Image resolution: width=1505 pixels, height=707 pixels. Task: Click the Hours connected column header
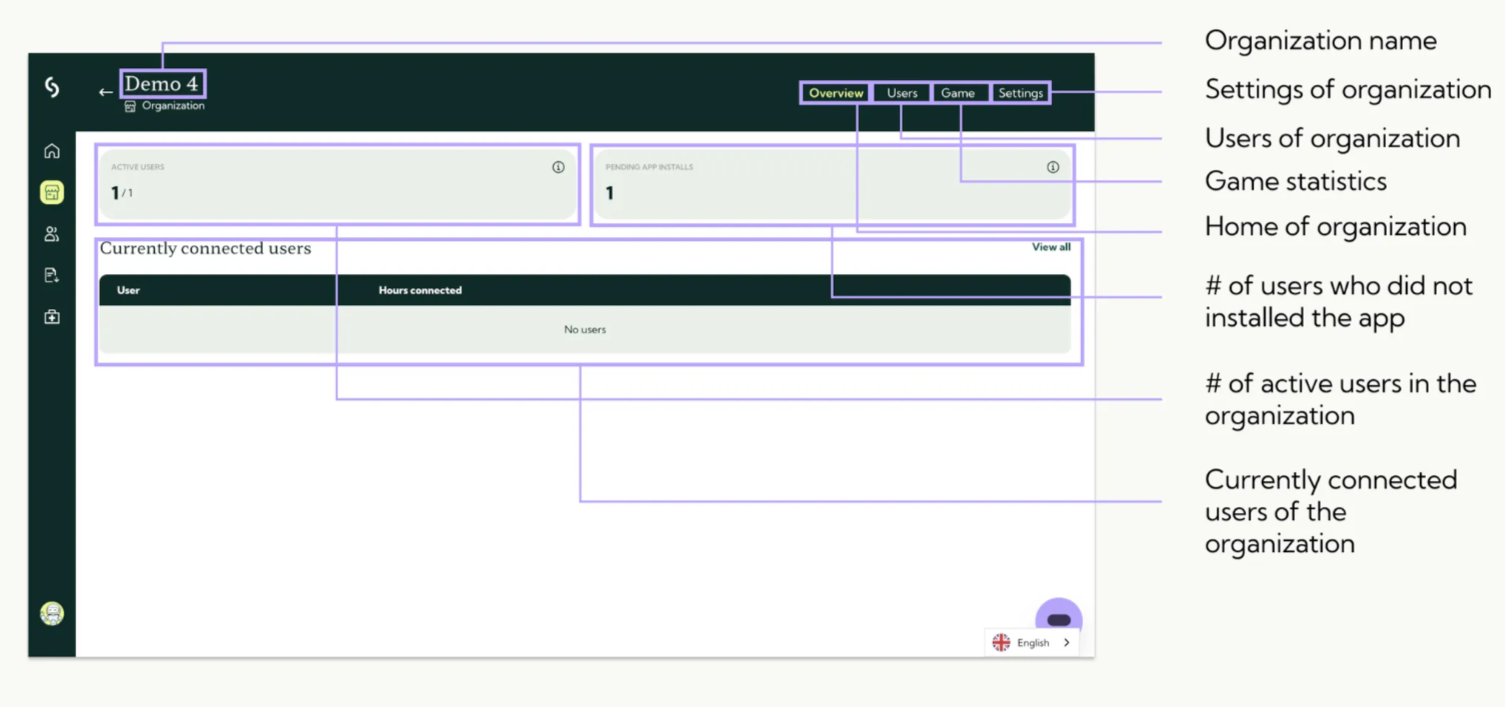(x=420, y=290)
